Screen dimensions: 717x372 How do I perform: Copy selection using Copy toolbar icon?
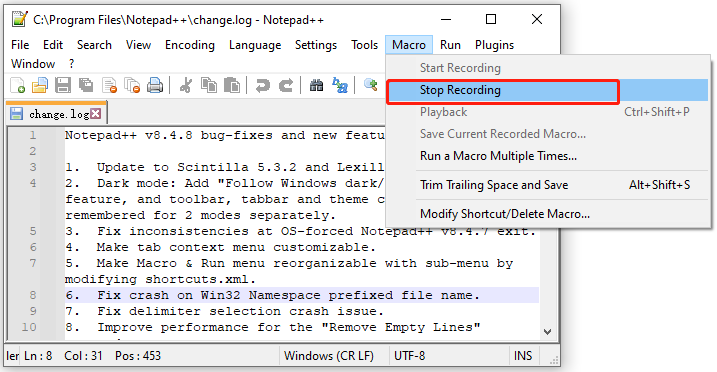[209, 85]
